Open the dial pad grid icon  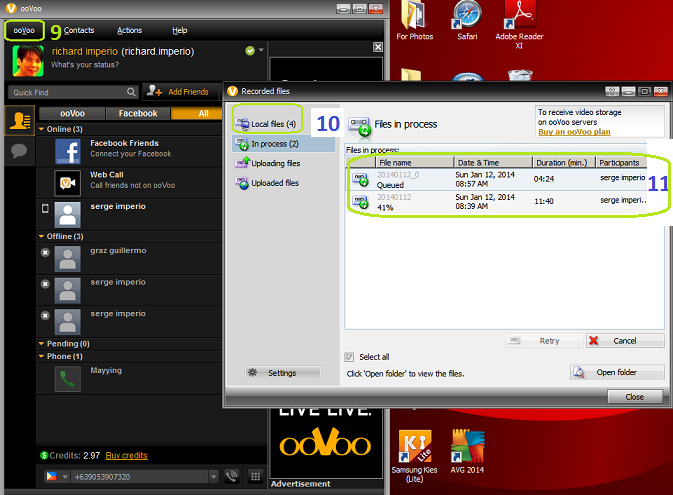coord(255,477)
